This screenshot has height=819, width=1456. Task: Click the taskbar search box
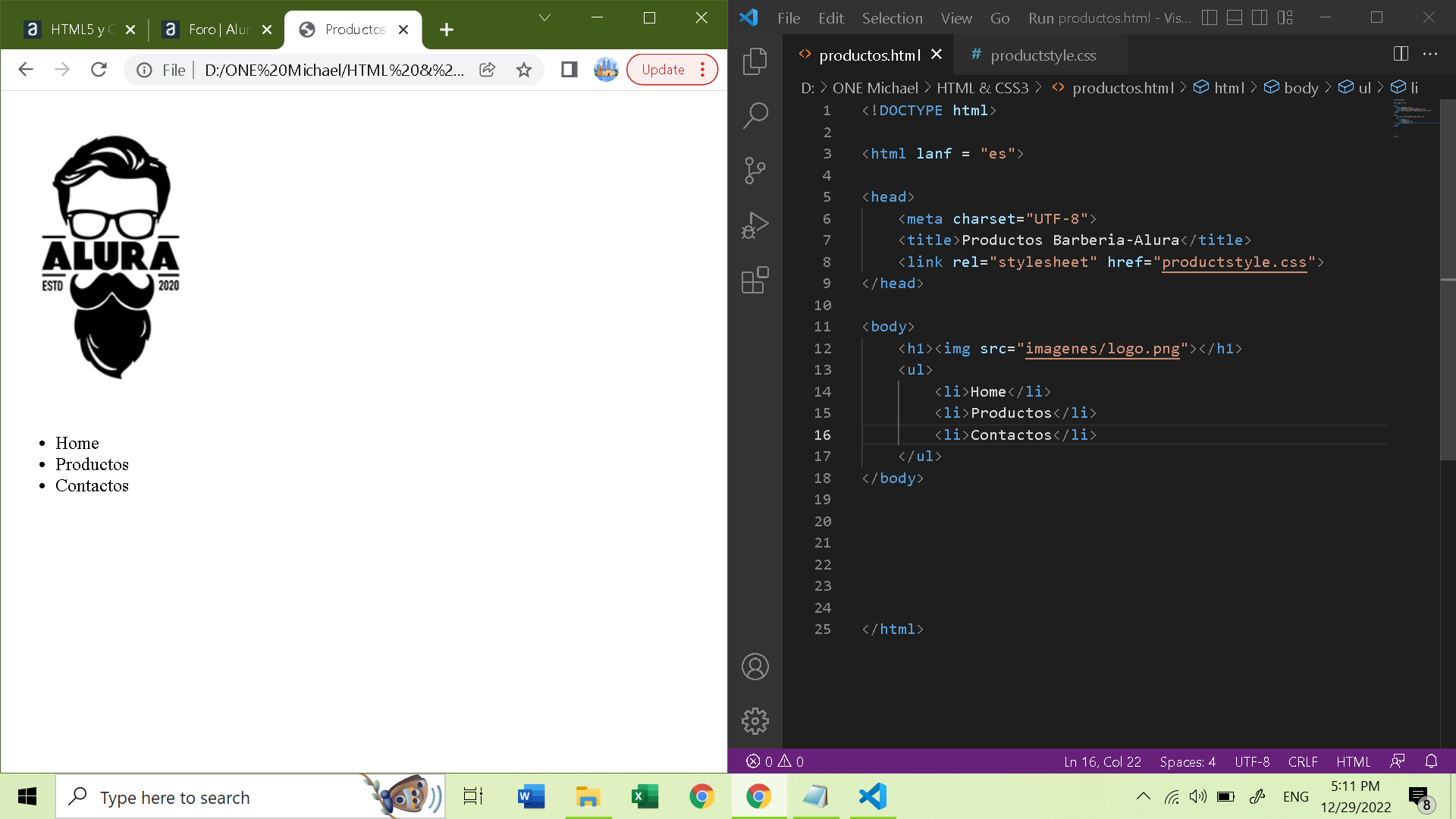[x=250, y=797]
